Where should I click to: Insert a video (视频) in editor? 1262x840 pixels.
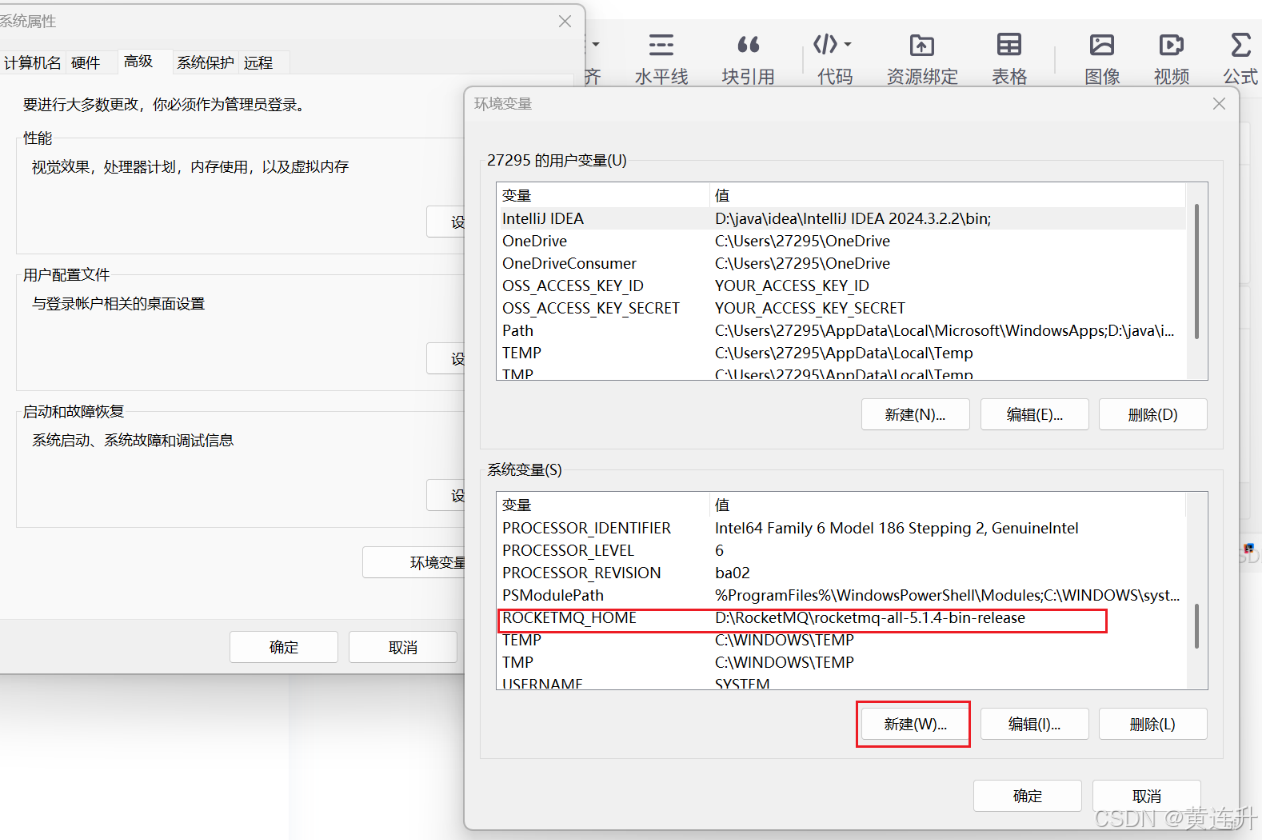tap(1171, 59)
